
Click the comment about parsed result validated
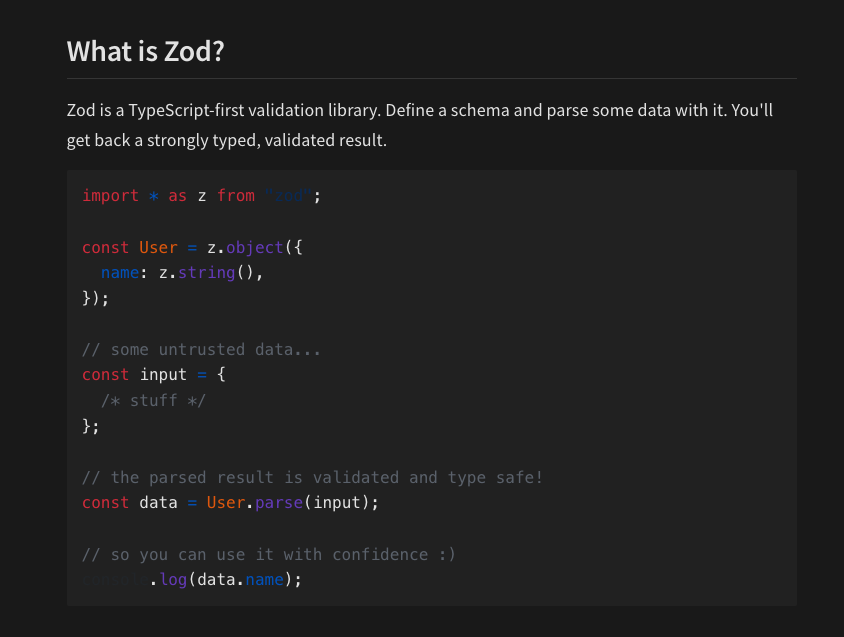click(312, 478)
